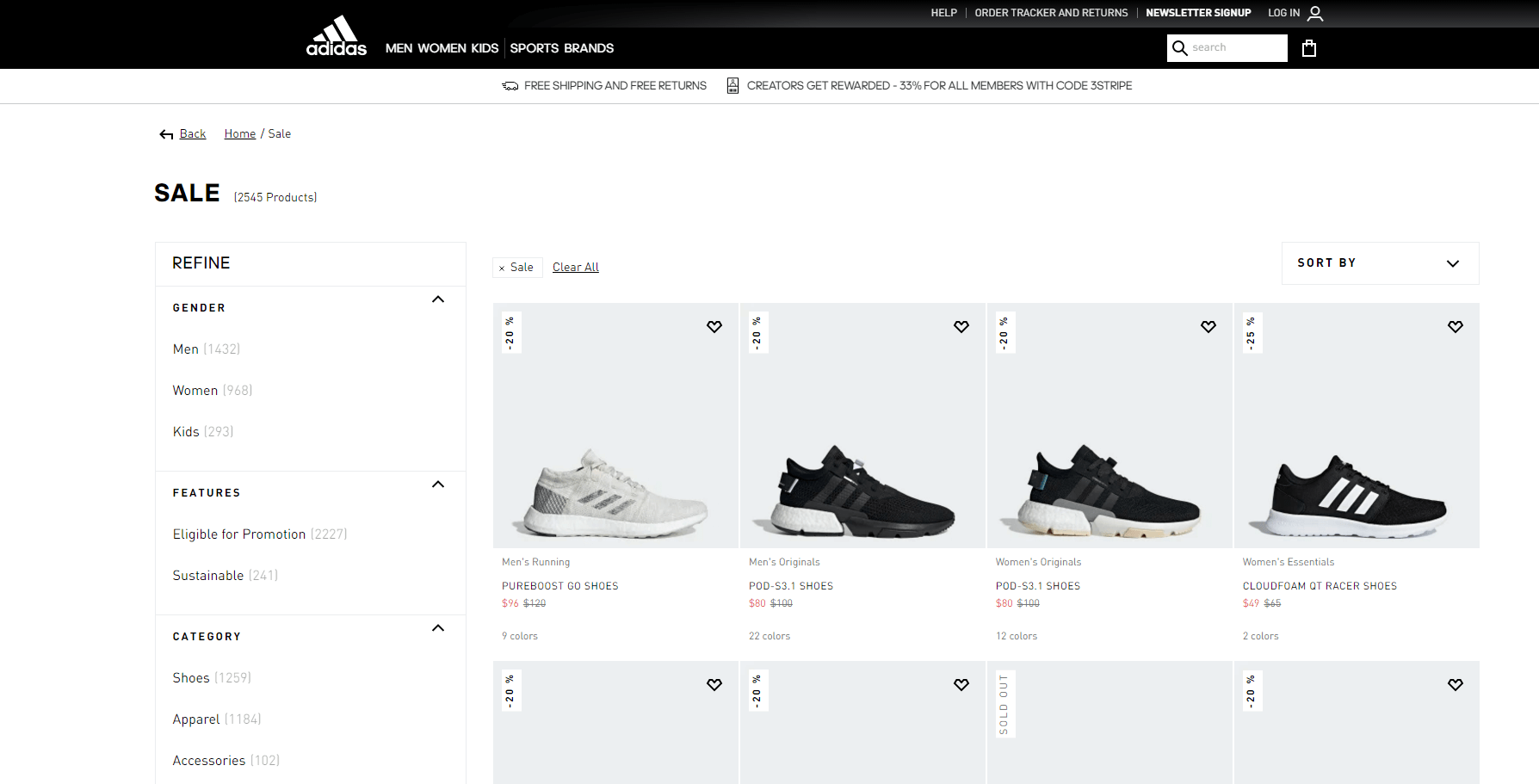Open the Pureboost Go Shoes product image
This screenshot has height=784, width=1539.
(x=615, y=425)
